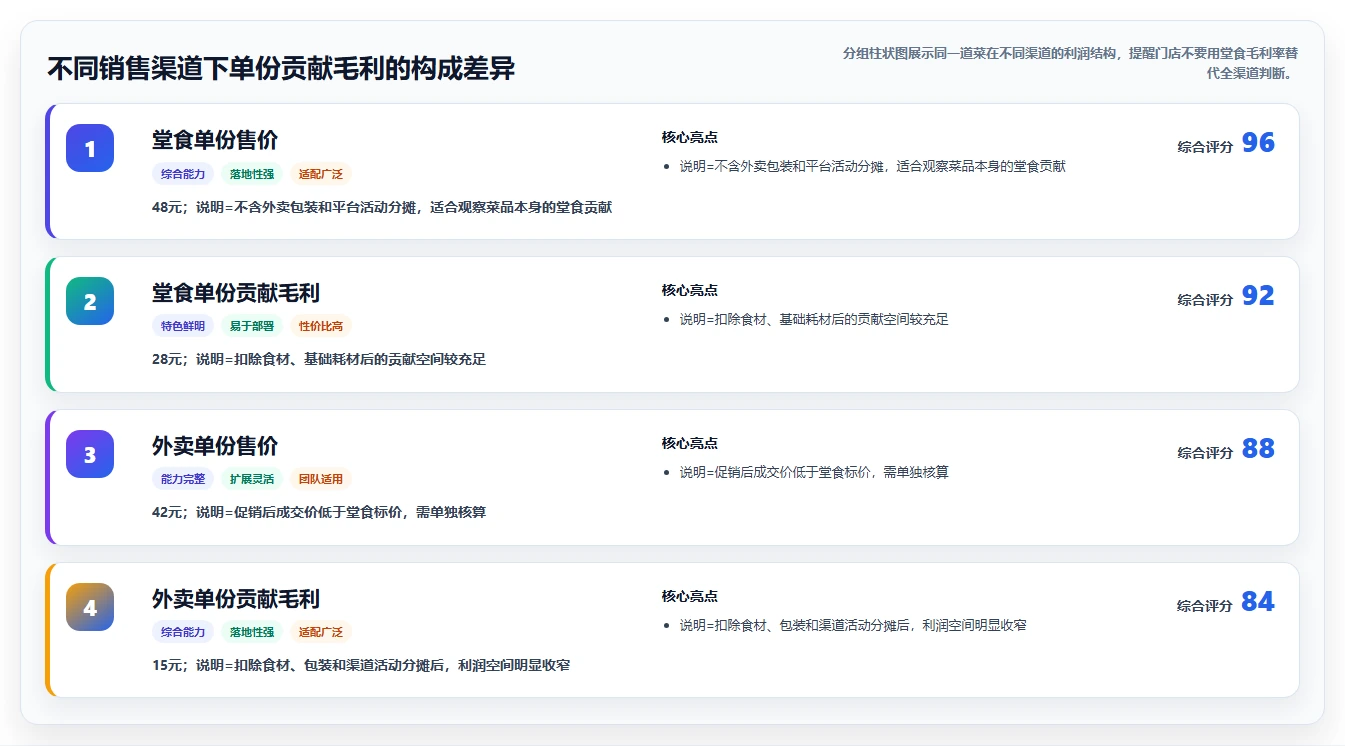1345x746 pixels.
Task: Click the number 4 rank badge
Action: 90,607
